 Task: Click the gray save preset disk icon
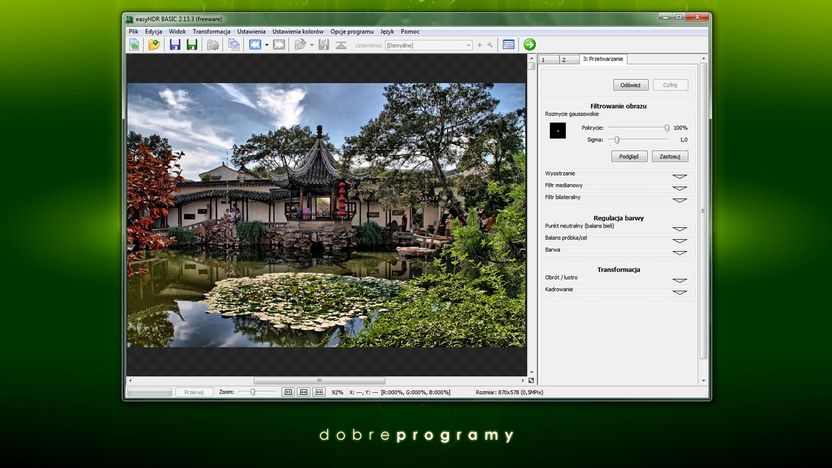pyautogui.click(x=324, y=45)
